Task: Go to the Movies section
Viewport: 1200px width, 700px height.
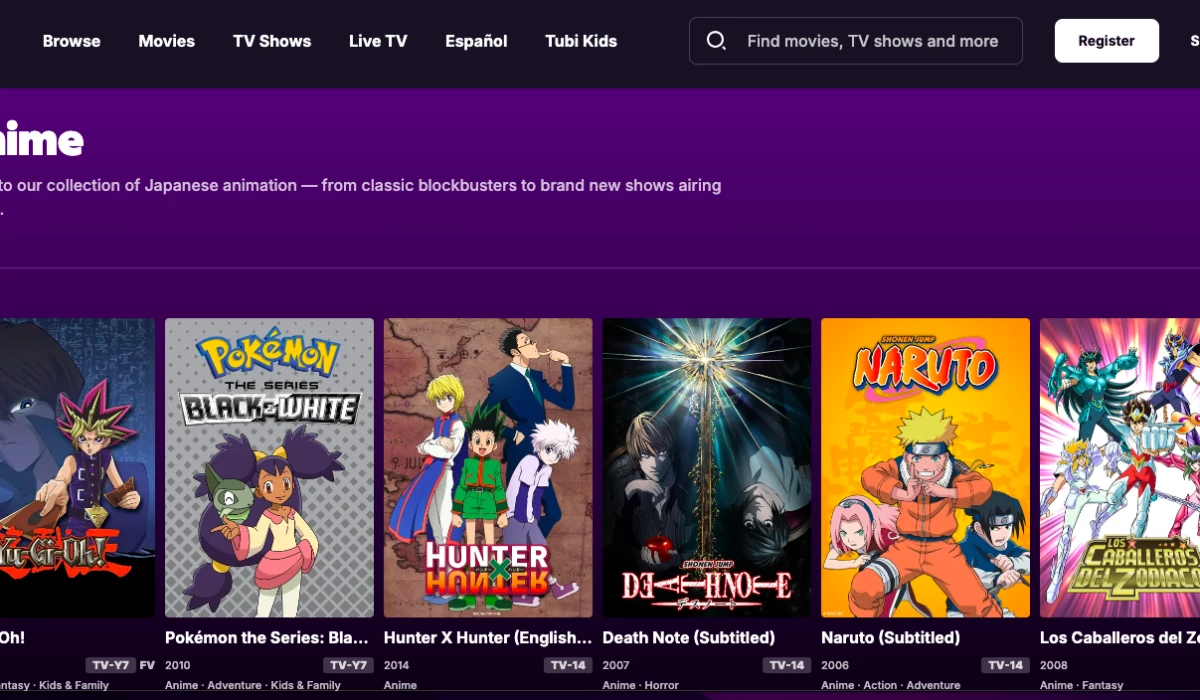Action: (x=167, y=41)
